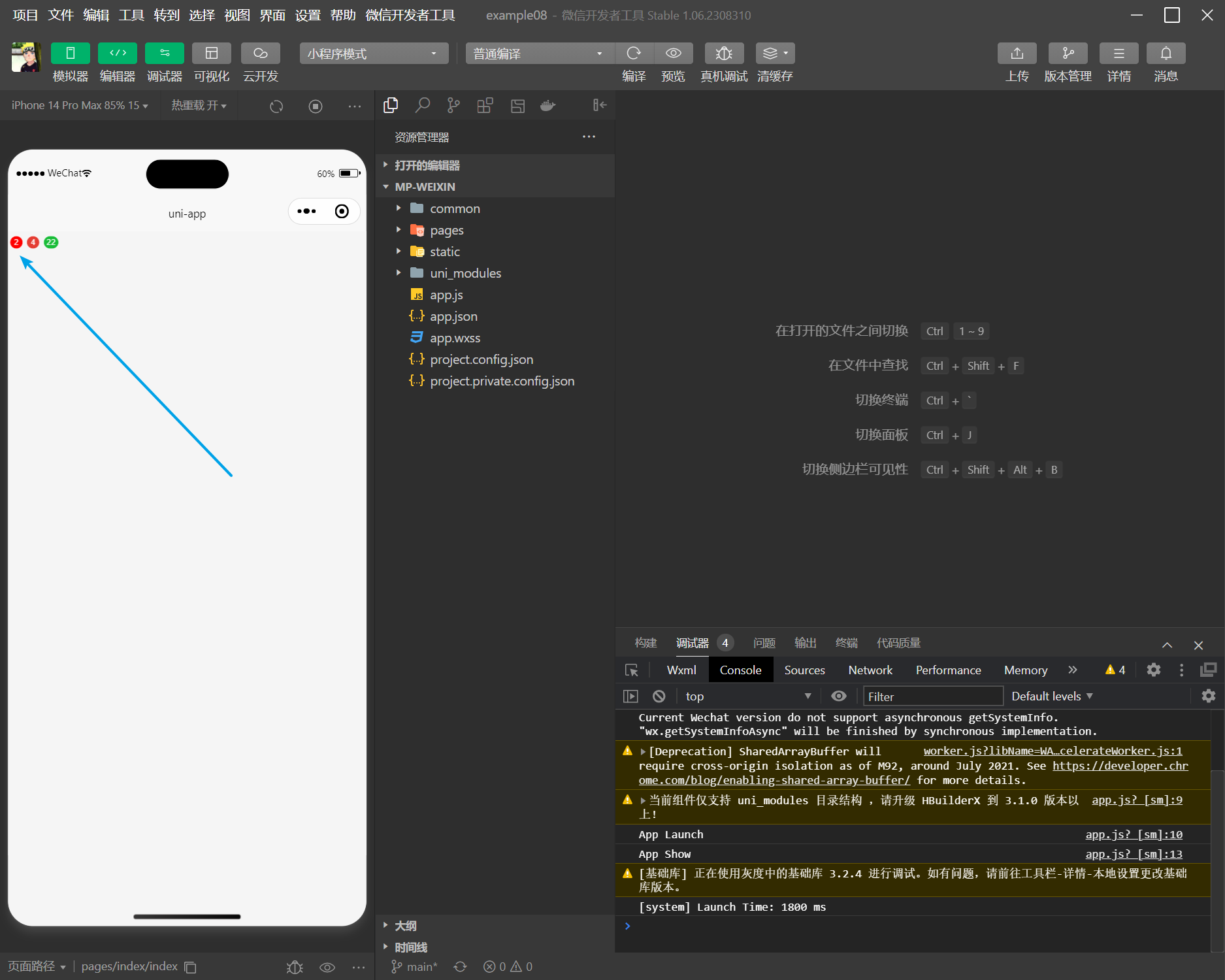Expand the pages folder
The width and height of the screenshot is (1225, 980).
click(x=495, y=230)
